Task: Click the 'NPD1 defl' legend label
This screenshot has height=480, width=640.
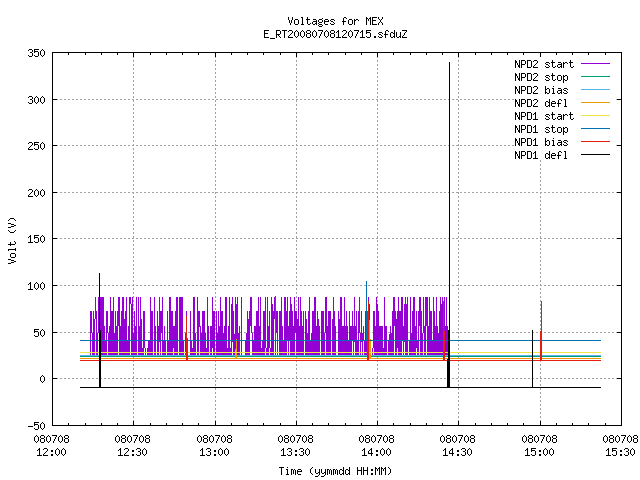Action: (x=541, y=156)
